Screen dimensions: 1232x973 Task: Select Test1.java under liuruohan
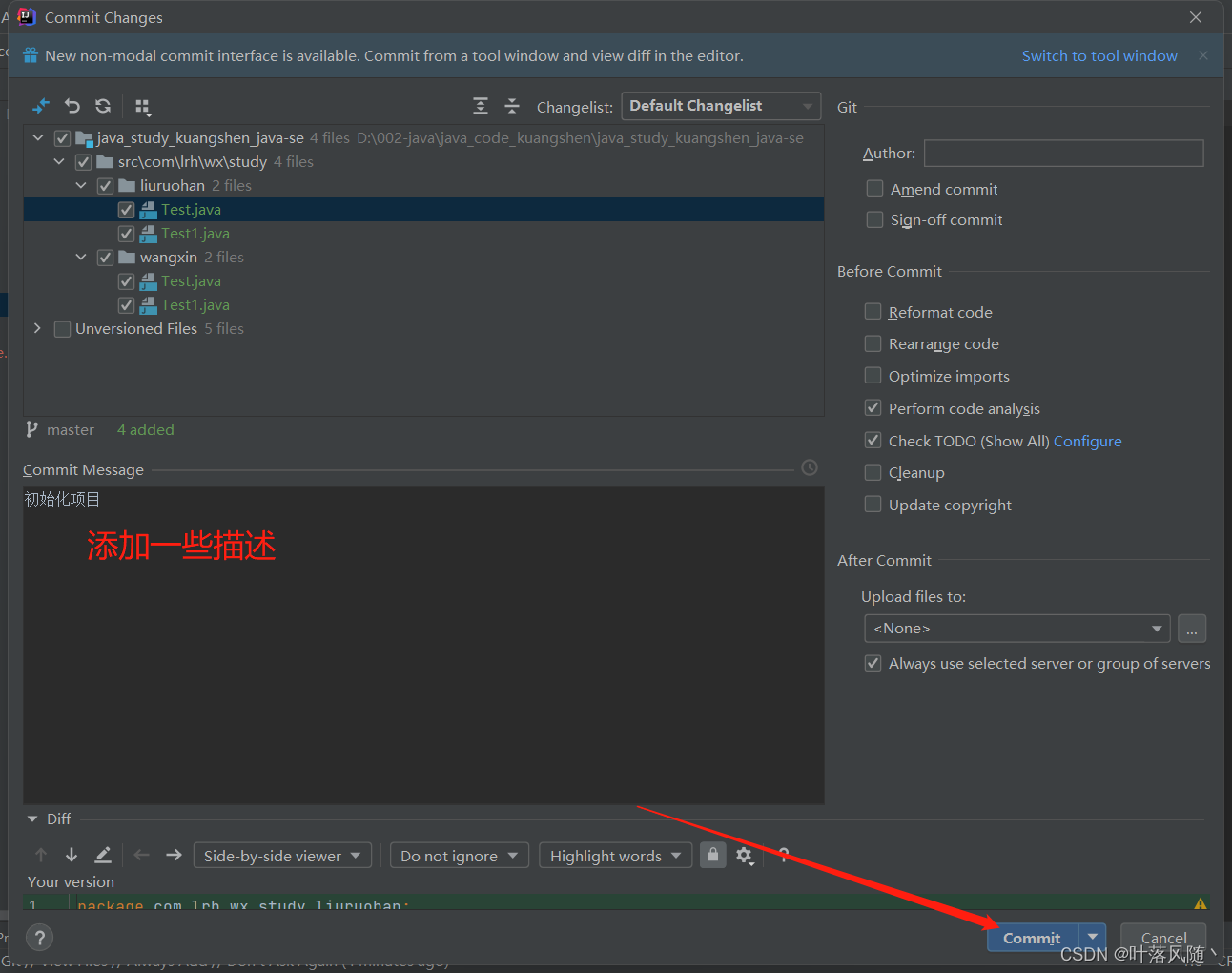coord(195,234)
